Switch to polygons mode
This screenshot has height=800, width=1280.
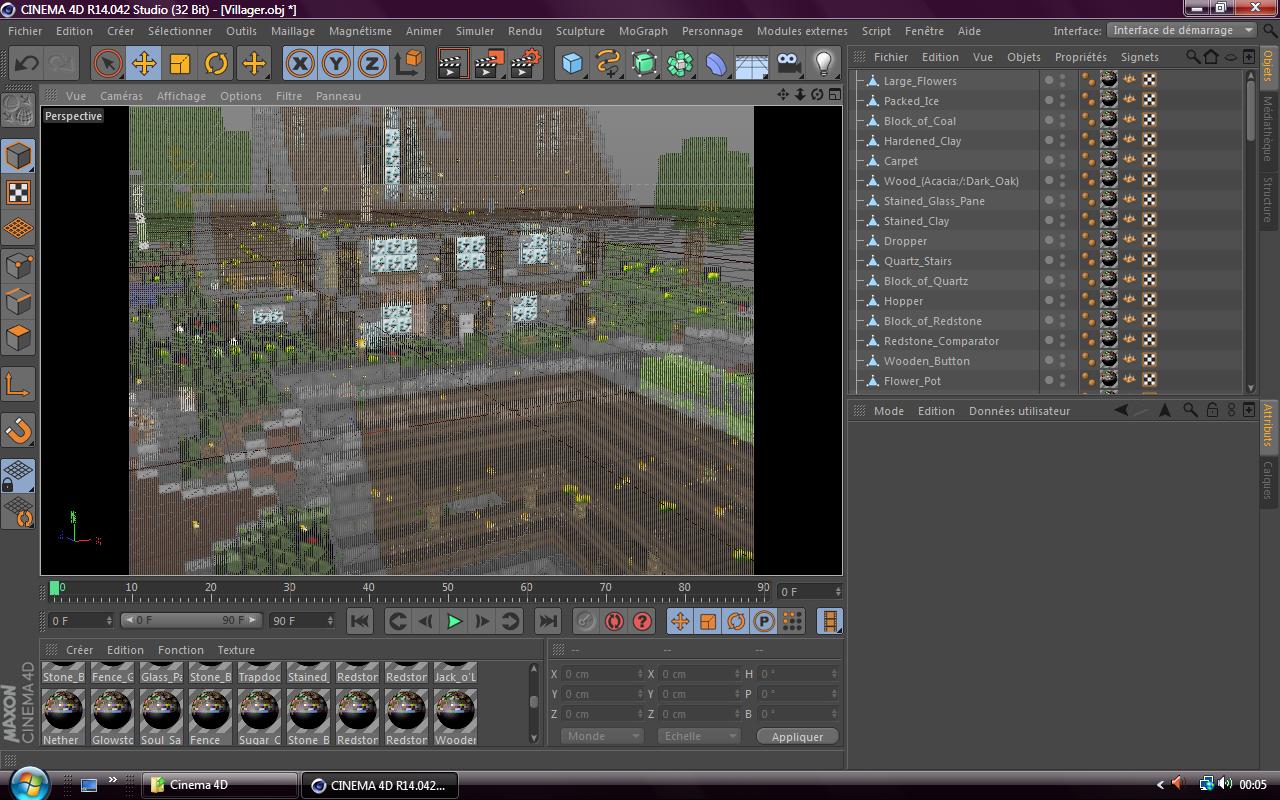coord(19,337)
